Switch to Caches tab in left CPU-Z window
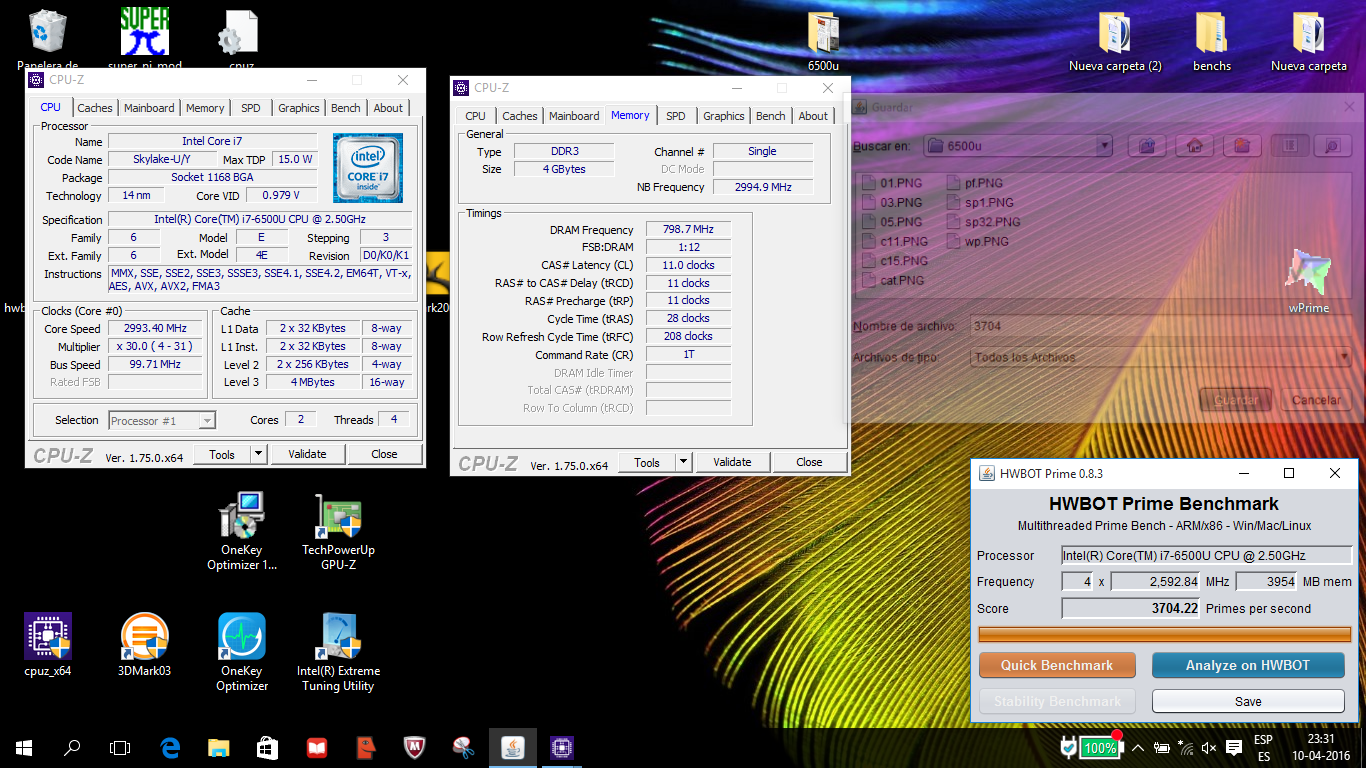 point(95,108)
